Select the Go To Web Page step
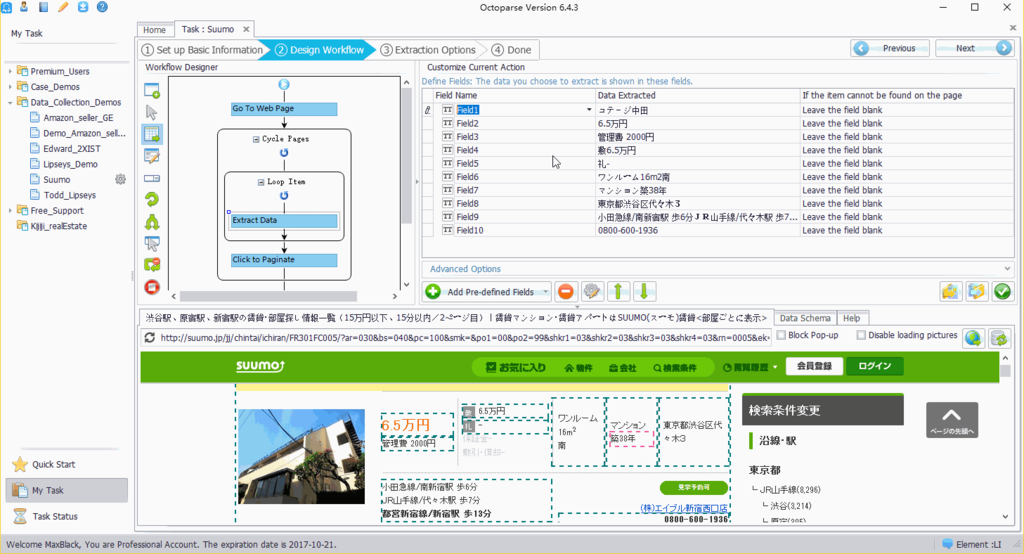The width and height of the screenshot is (1024, 554). coord(284,109)
